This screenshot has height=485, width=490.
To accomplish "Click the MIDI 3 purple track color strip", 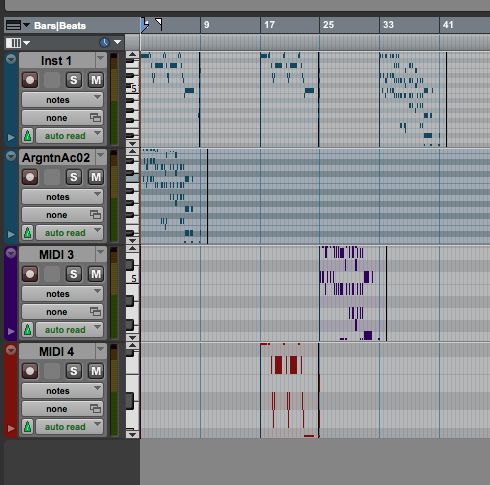I will (x=11, y=293).
